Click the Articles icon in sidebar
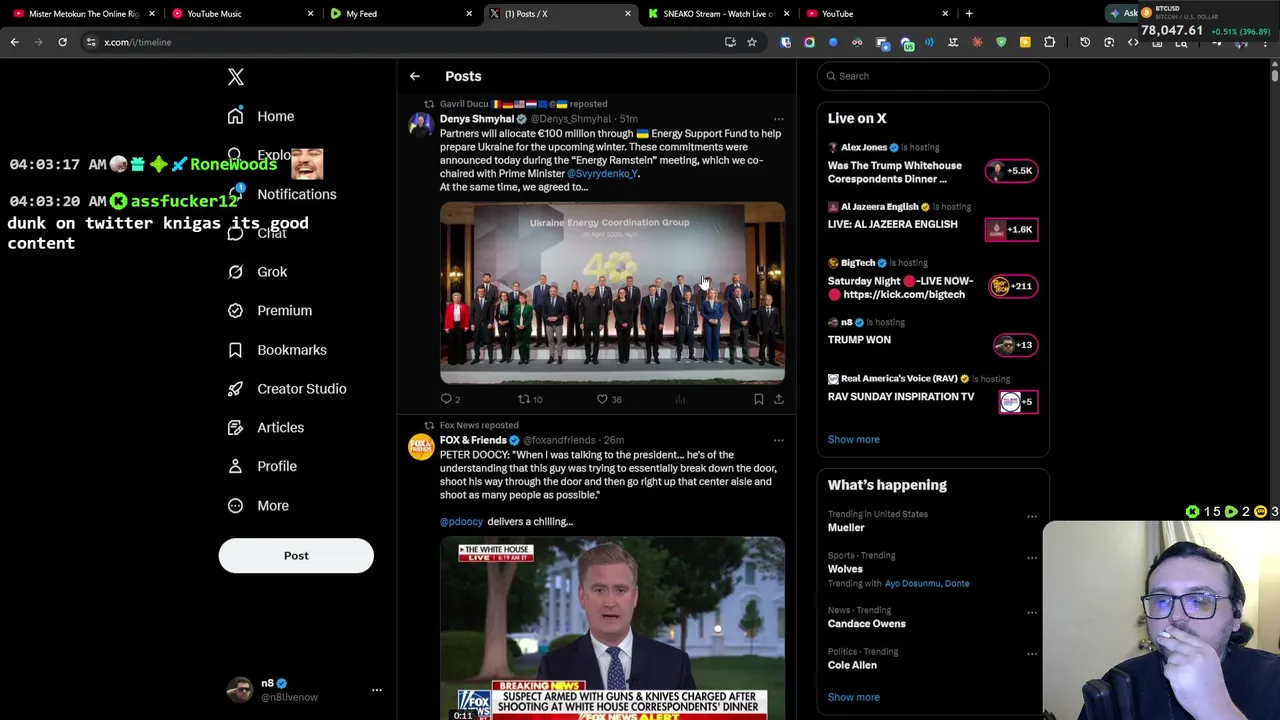 pyautogui.click(x=235, y=427)
